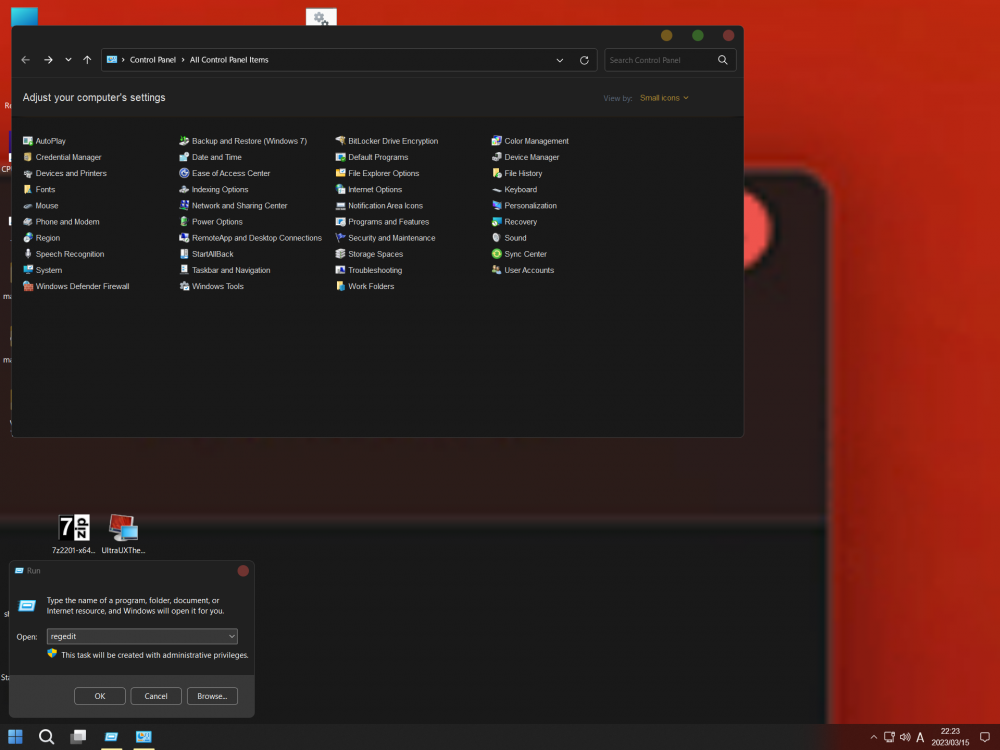Click the volume icon in system tray
Image resolution: width=1000 pixels, height=750 pixels.
pos(905,737)
